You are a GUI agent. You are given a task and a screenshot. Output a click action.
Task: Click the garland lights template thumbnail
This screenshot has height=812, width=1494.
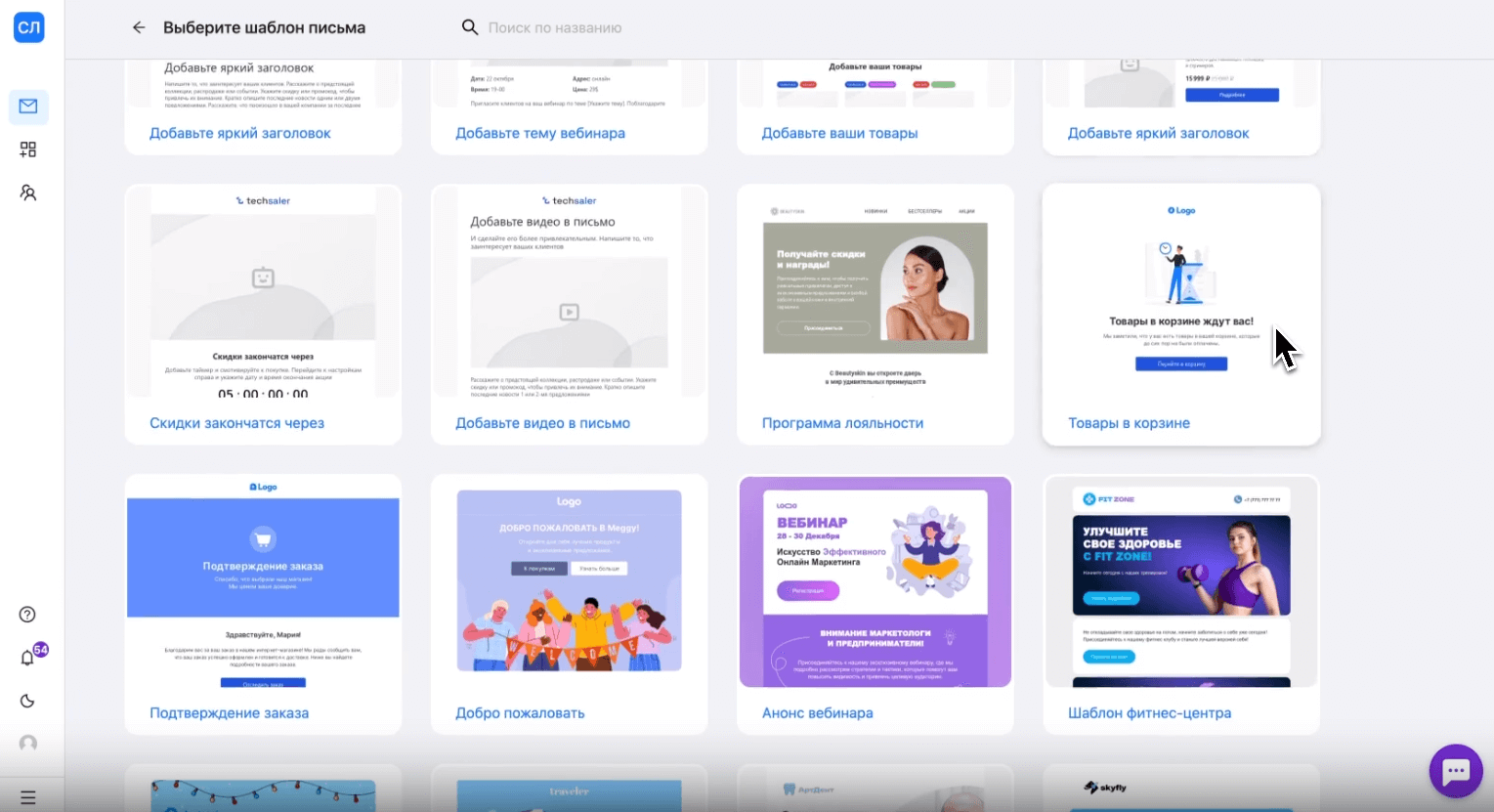tap(263, 790)
